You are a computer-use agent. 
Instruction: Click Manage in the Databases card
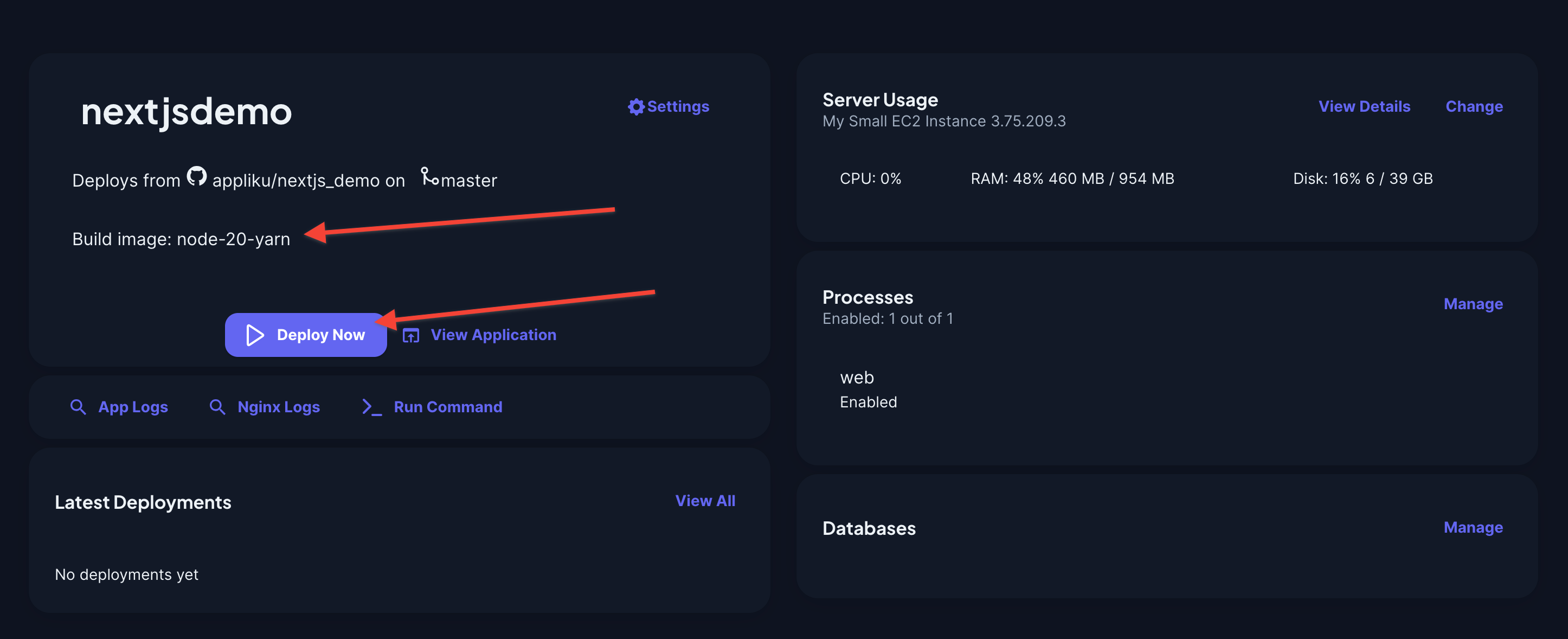tap(1473, 527)
